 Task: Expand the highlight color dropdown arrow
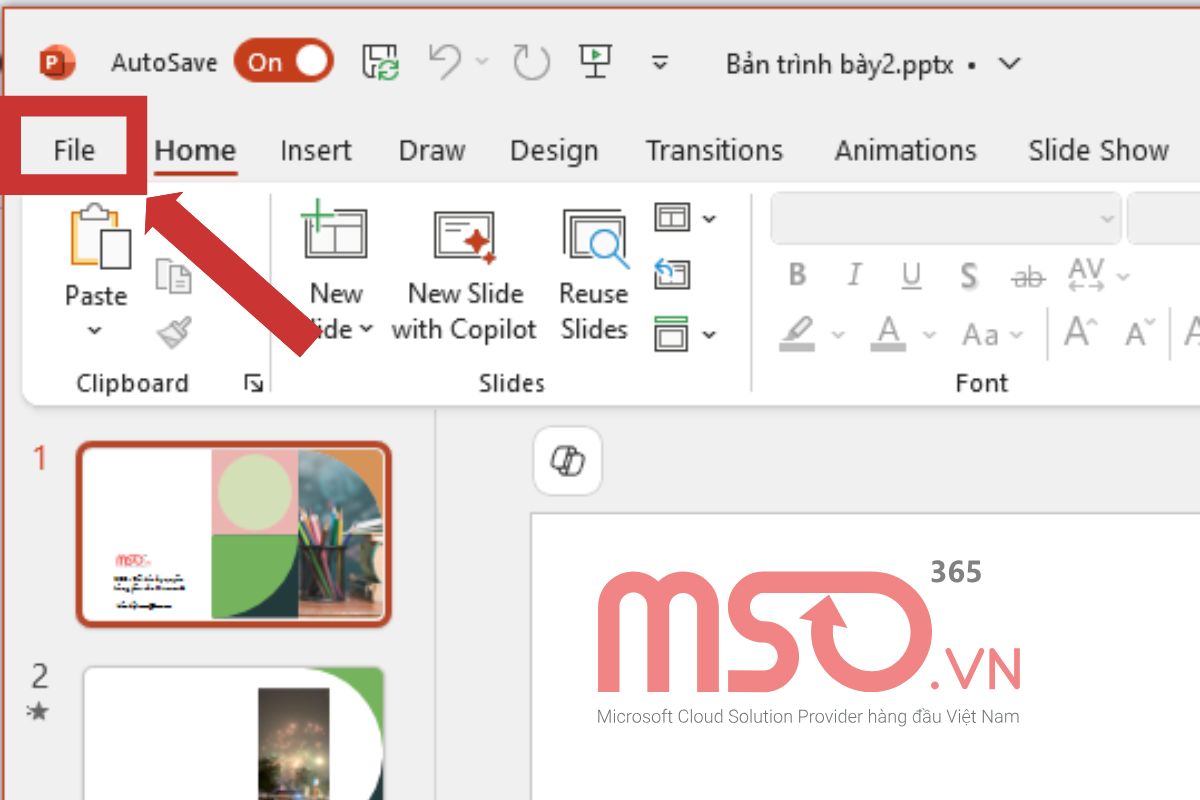pos(838,335)
